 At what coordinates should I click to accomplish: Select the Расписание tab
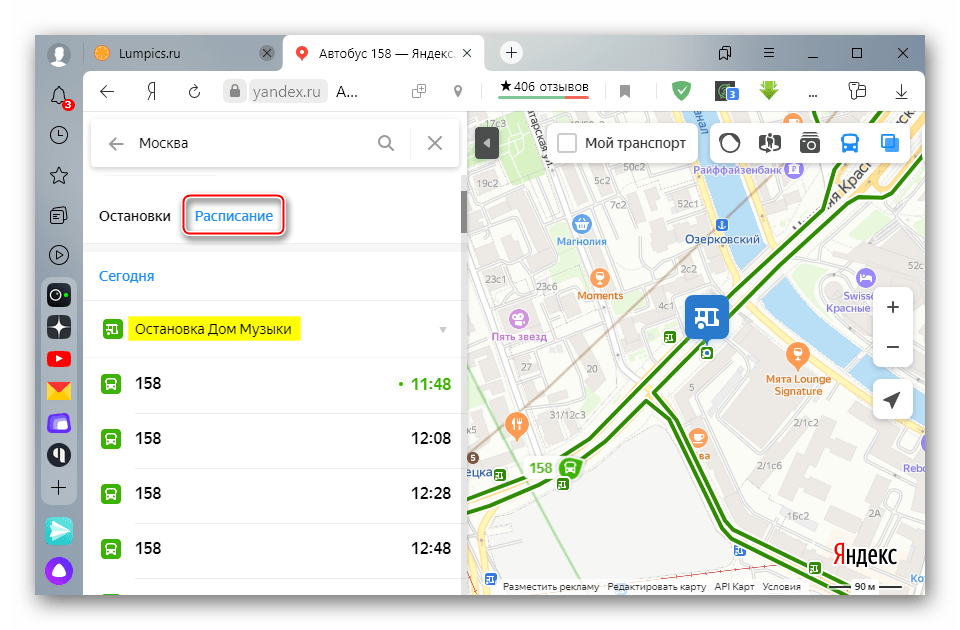pyautogui.click(x=234, y=216)
